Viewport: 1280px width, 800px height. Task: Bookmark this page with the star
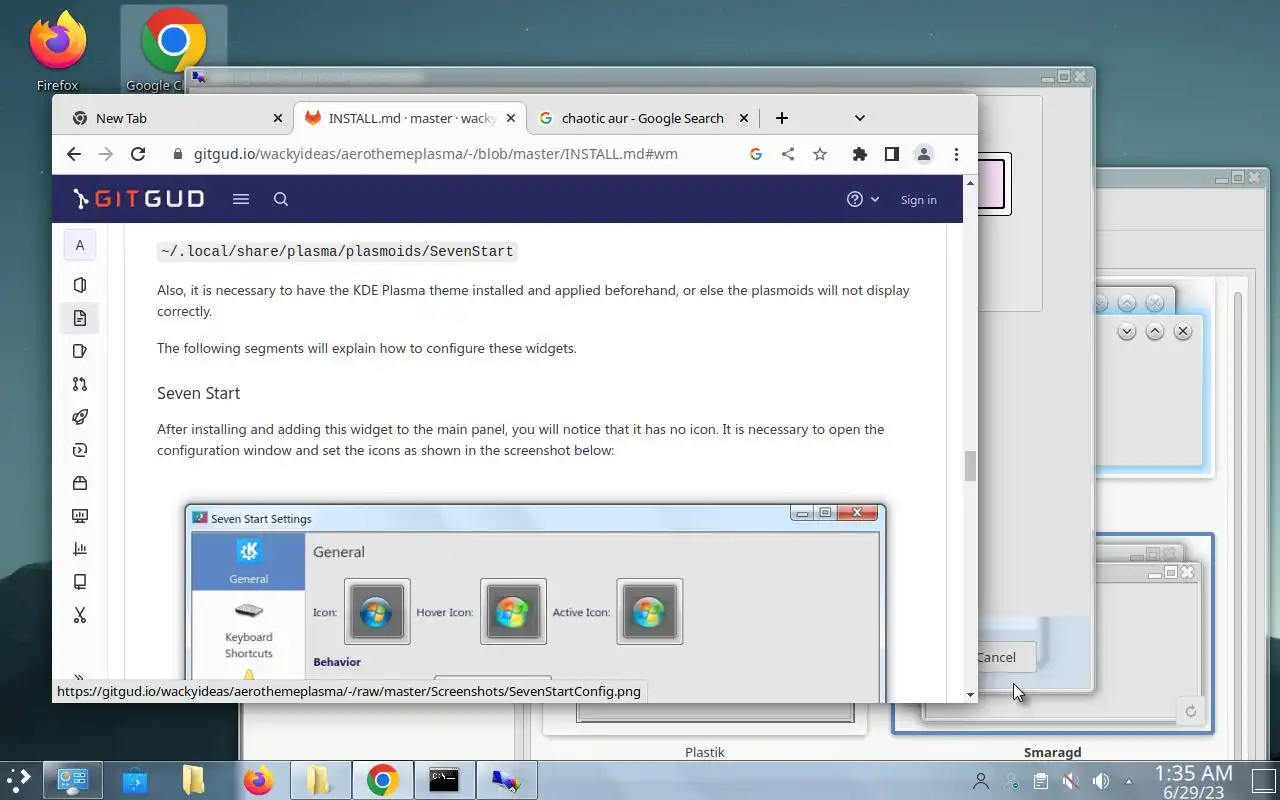click(x=820, y=154)
